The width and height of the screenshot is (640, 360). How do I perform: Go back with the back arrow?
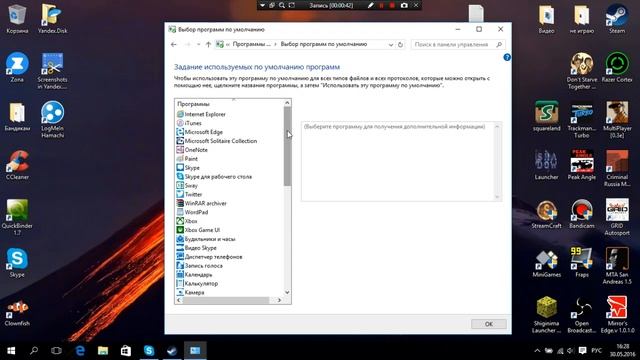point(174,44)
